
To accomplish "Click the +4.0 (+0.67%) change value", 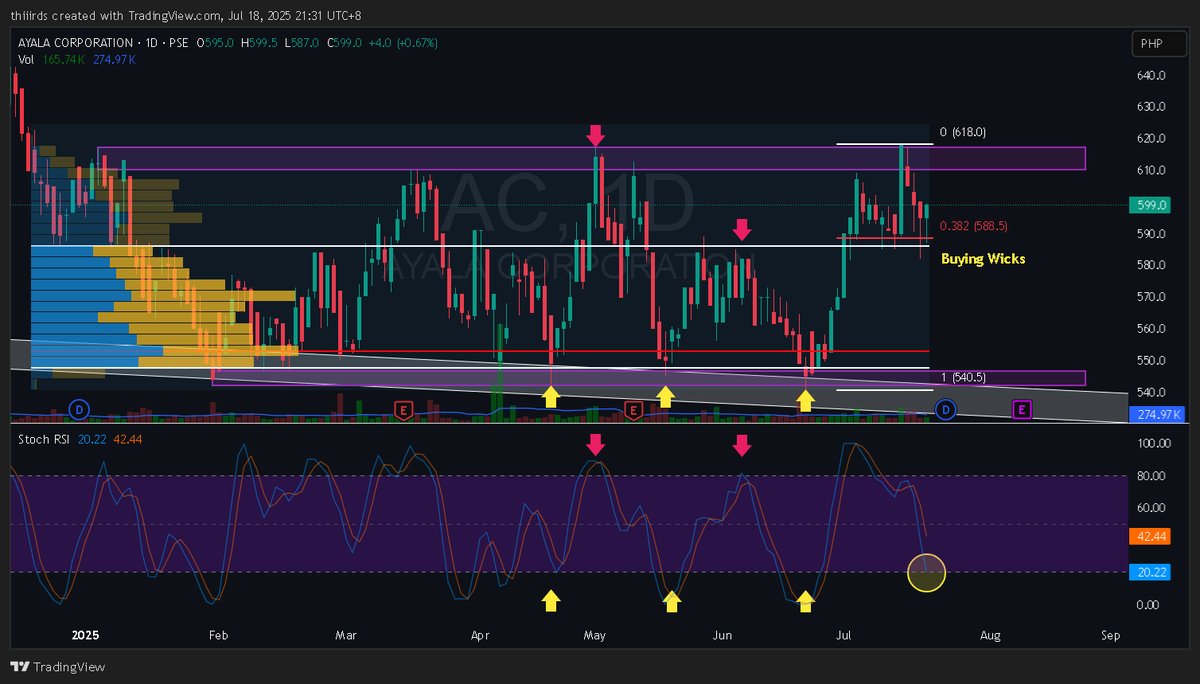I will point(401,43).
